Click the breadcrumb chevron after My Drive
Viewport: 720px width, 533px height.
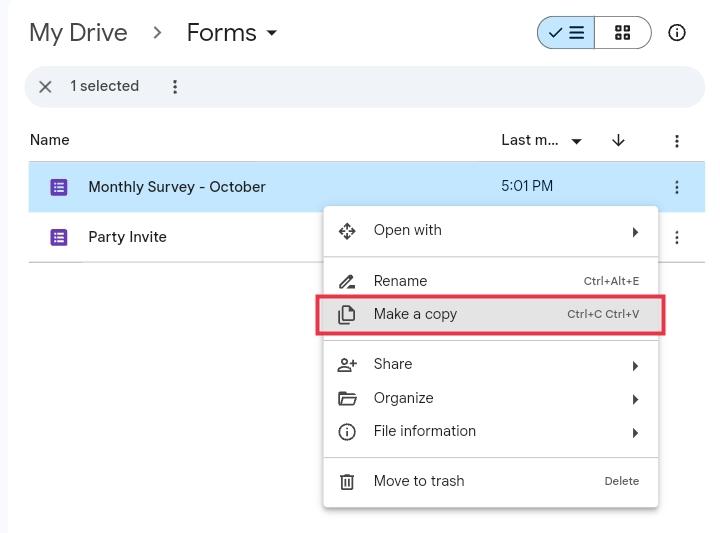pyautogui.click(x=157, y=33)
